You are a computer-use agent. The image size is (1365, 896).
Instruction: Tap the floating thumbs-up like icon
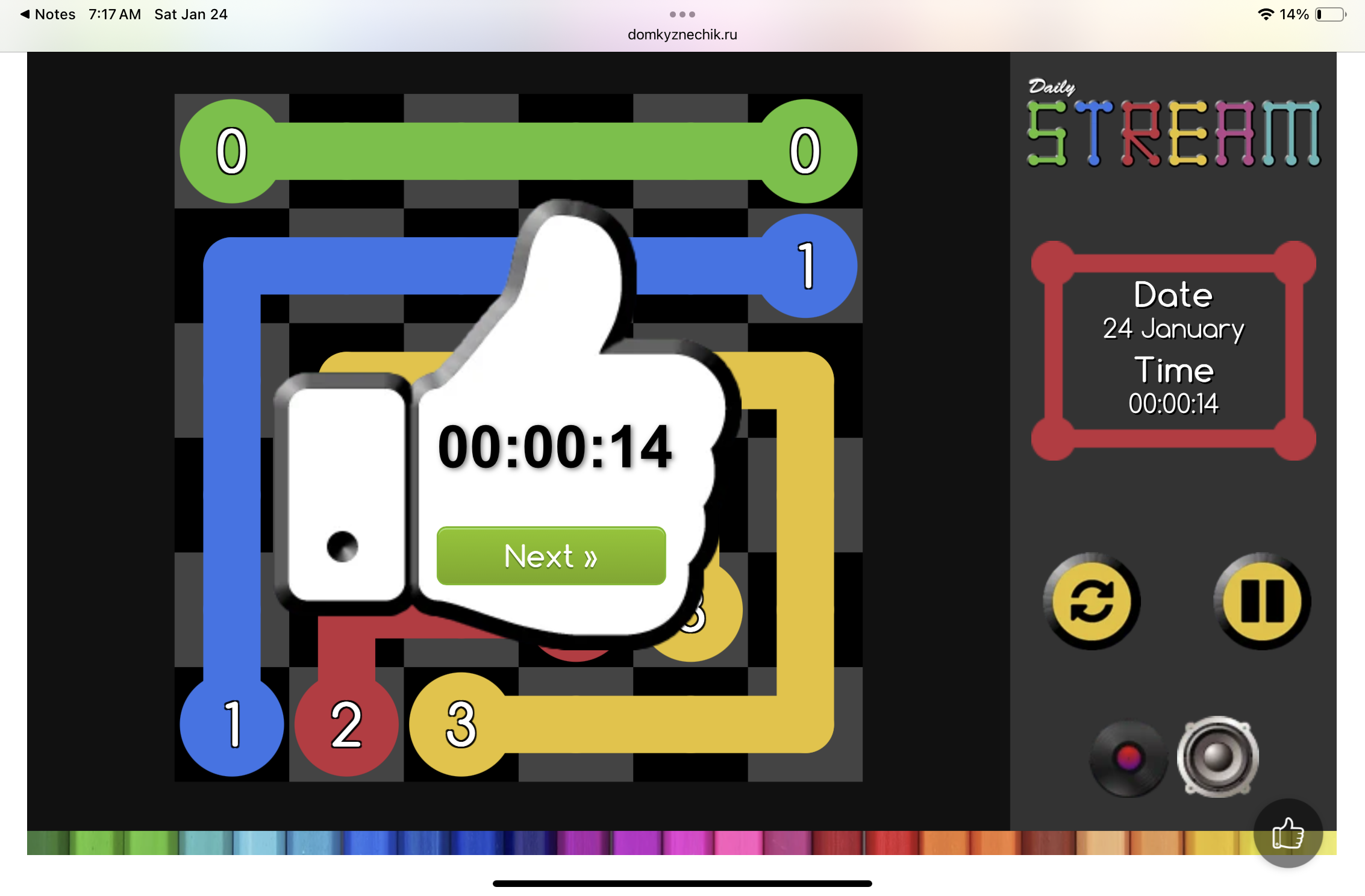point(1288,833)
